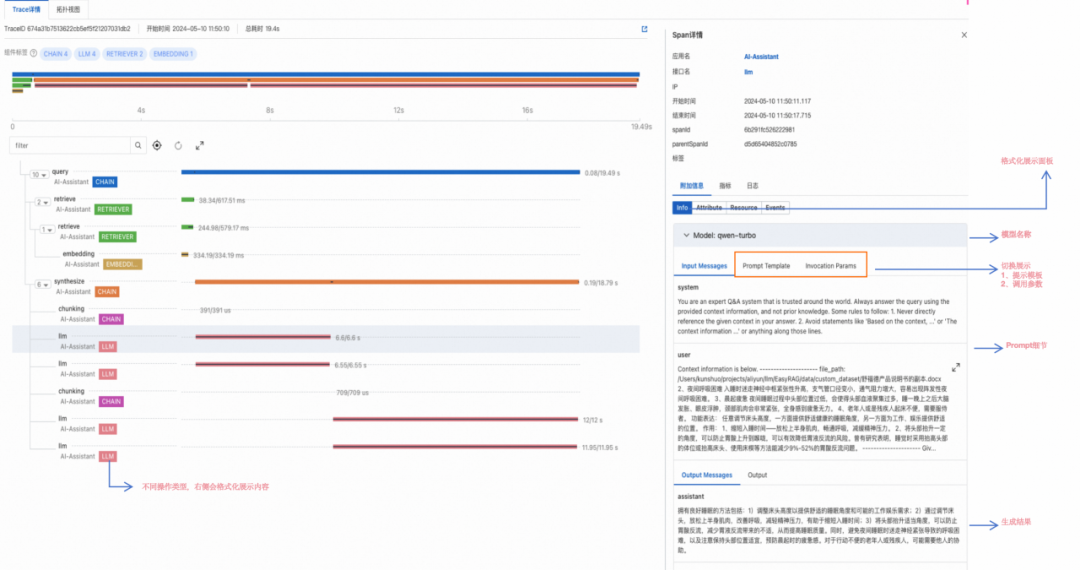This screenshot has width=1080, height=570.
Task: Toggle the CHAIN 4 component tag filter
Action: 55,53
